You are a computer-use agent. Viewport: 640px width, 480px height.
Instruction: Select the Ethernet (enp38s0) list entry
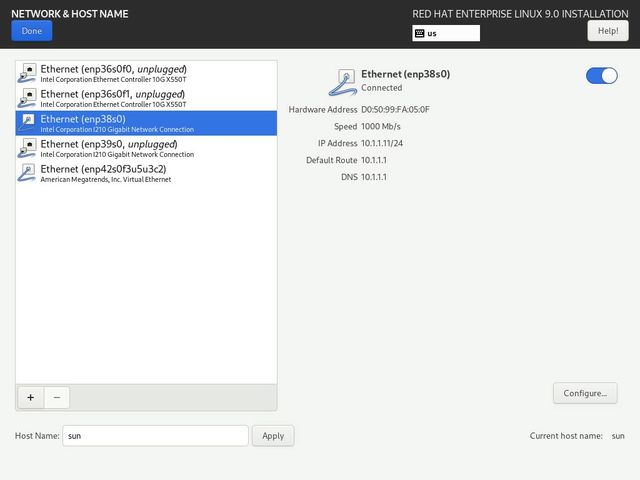[146, 123]
